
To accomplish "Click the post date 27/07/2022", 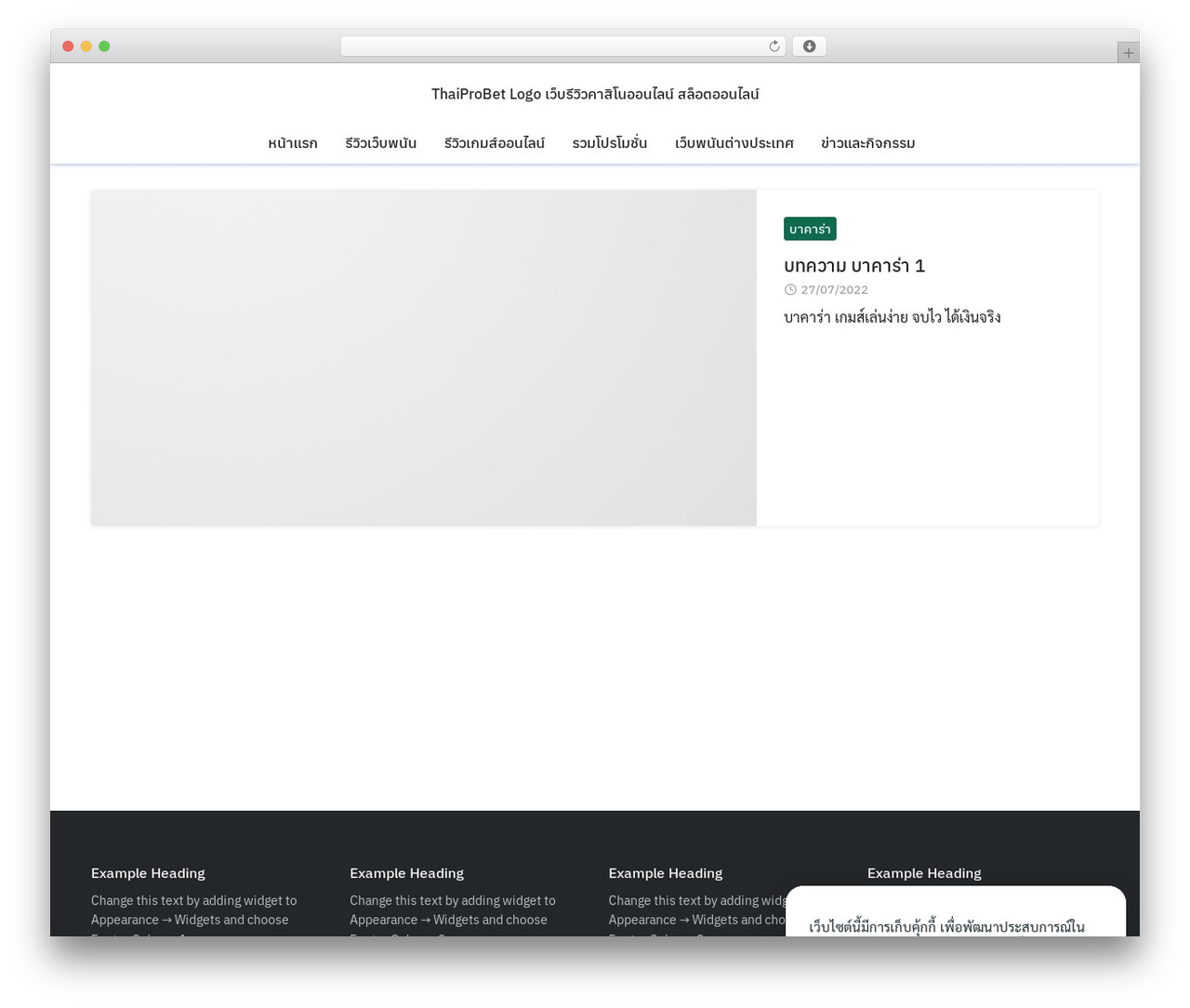I will pos(834,290).
